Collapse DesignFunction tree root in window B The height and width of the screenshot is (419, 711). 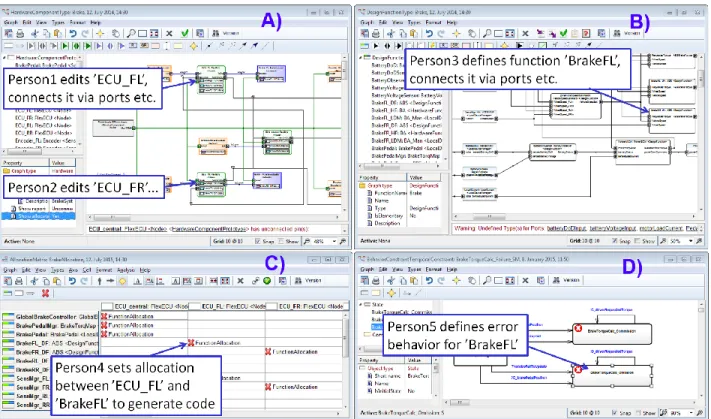361,58
